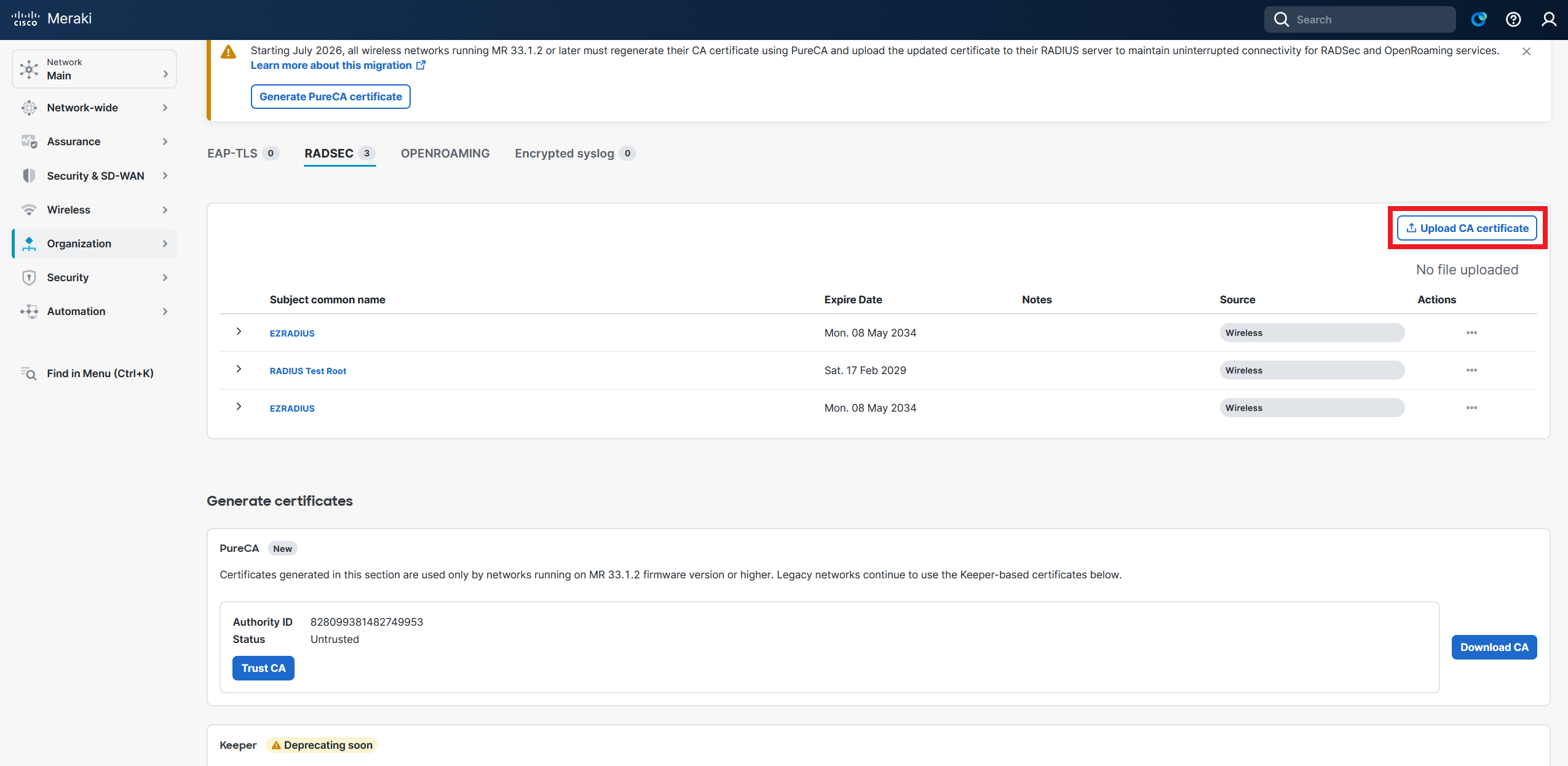
Task: Open actions menu for RADIUS Test Root
Action: pyautogui.click(x=1471, y=370)
